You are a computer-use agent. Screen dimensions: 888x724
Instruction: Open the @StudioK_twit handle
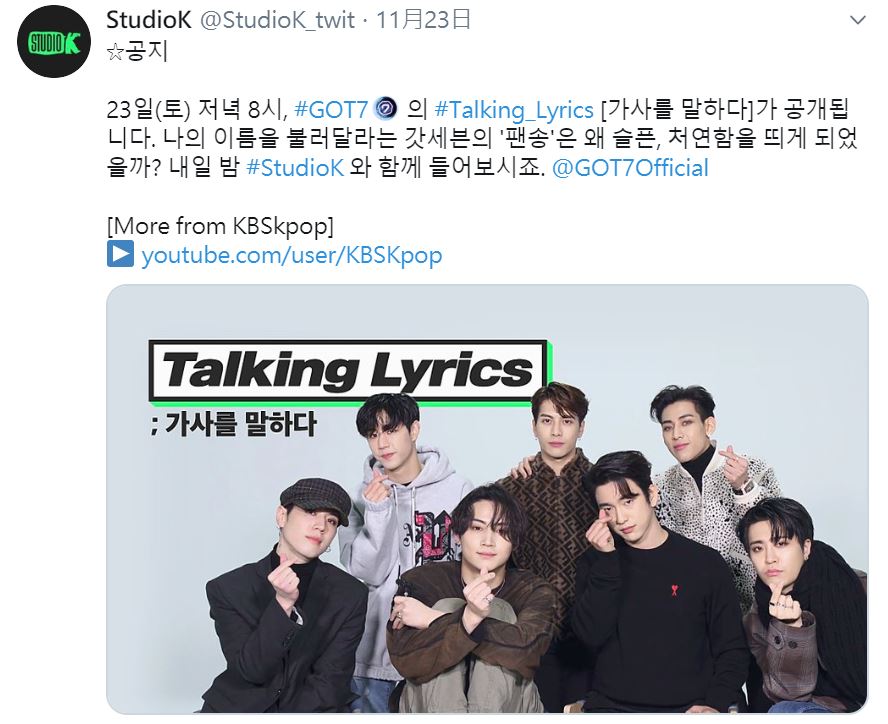click(278, 20)
